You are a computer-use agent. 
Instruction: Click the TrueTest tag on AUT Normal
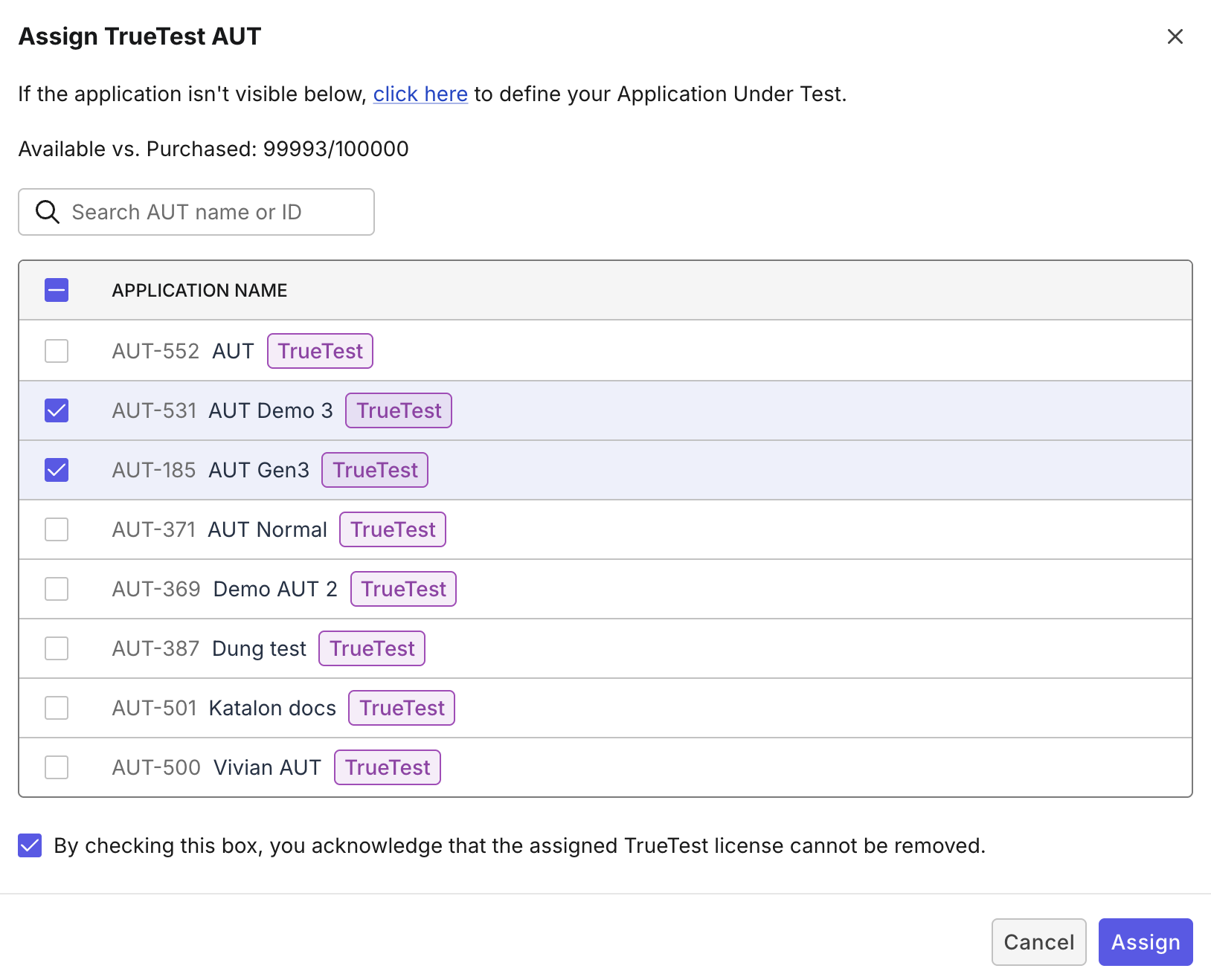(x=393, y=529)
